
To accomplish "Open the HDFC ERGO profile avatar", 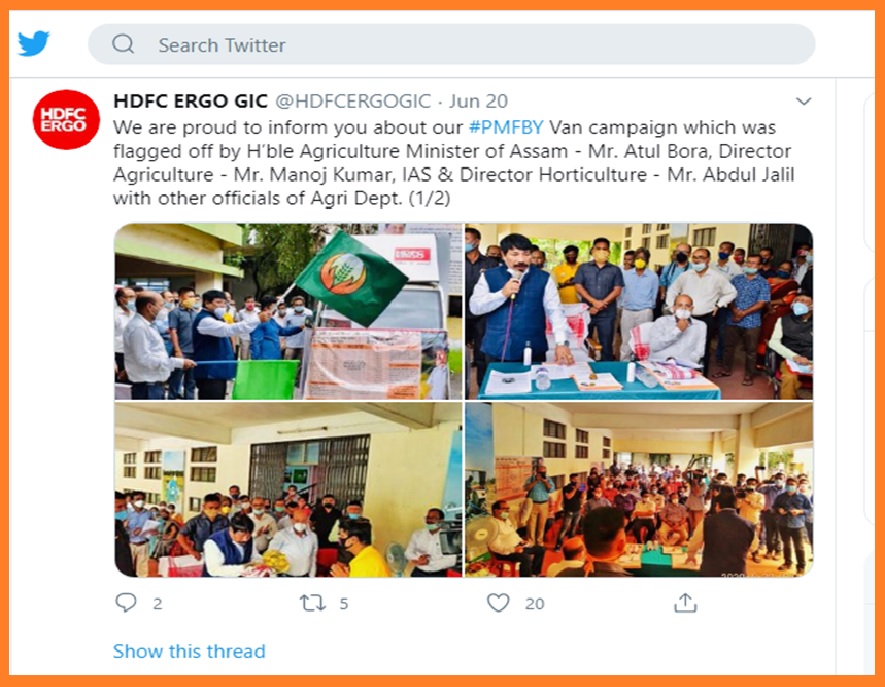I will pyautogui.click(x=66, y=120).
